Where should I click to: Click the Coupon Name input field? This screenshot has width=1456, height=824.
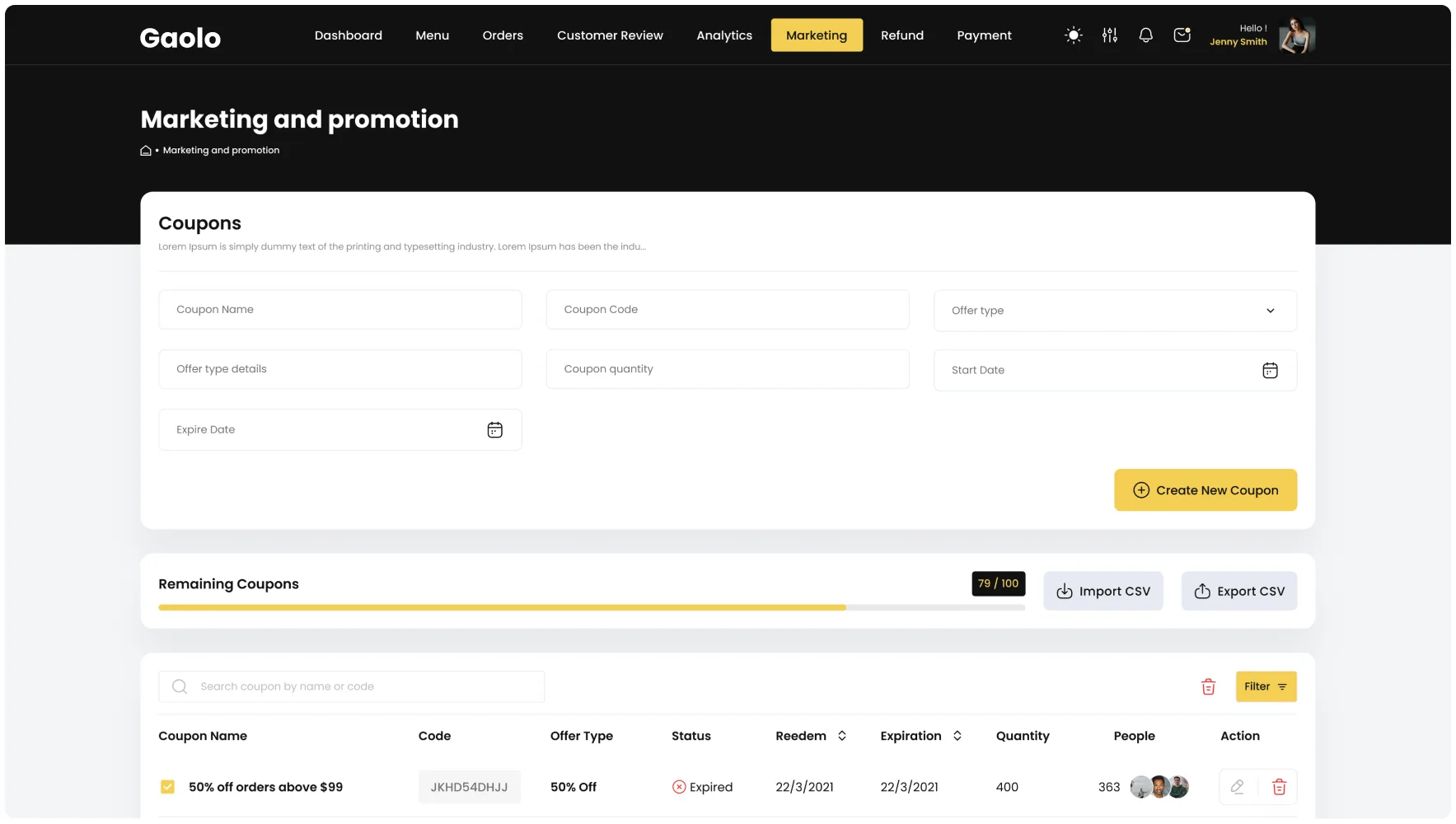pos(340,310)
